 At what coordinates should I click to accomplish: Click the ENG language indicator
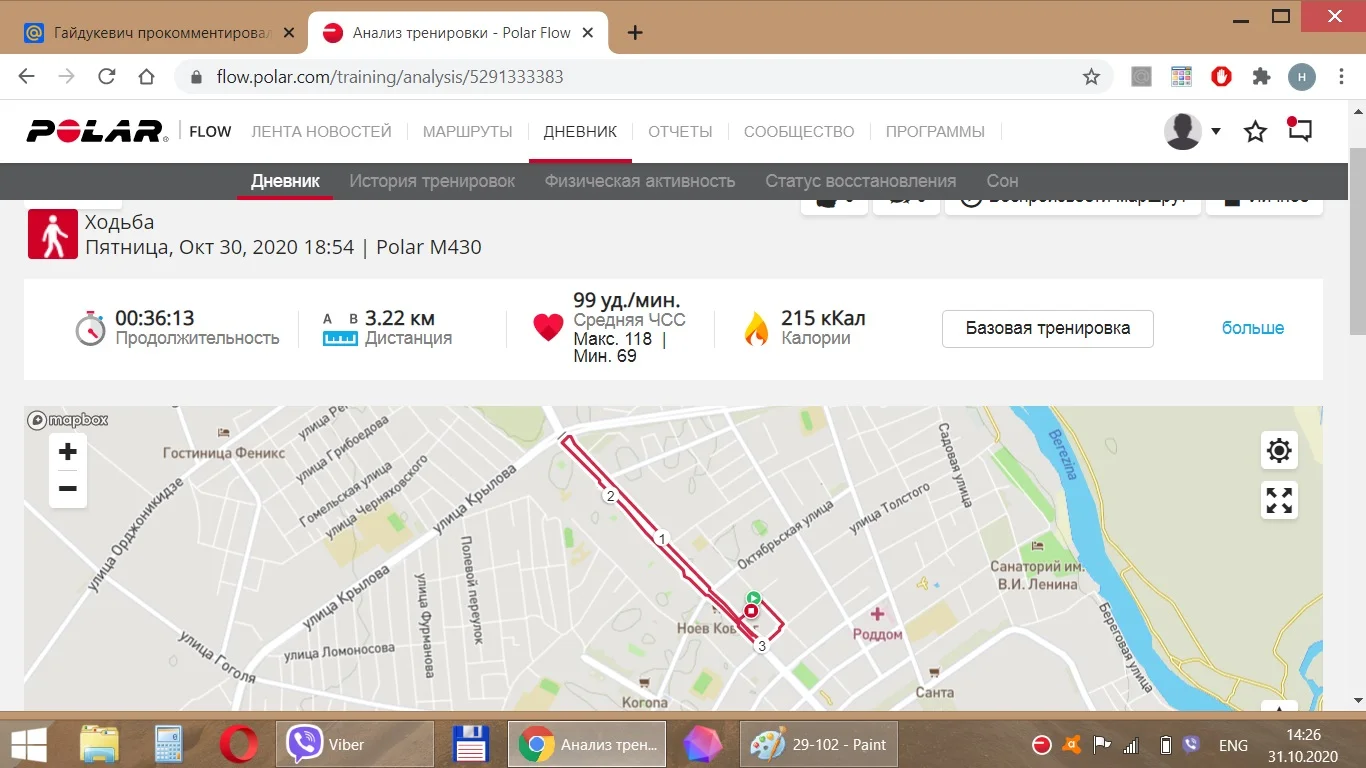1233,745
